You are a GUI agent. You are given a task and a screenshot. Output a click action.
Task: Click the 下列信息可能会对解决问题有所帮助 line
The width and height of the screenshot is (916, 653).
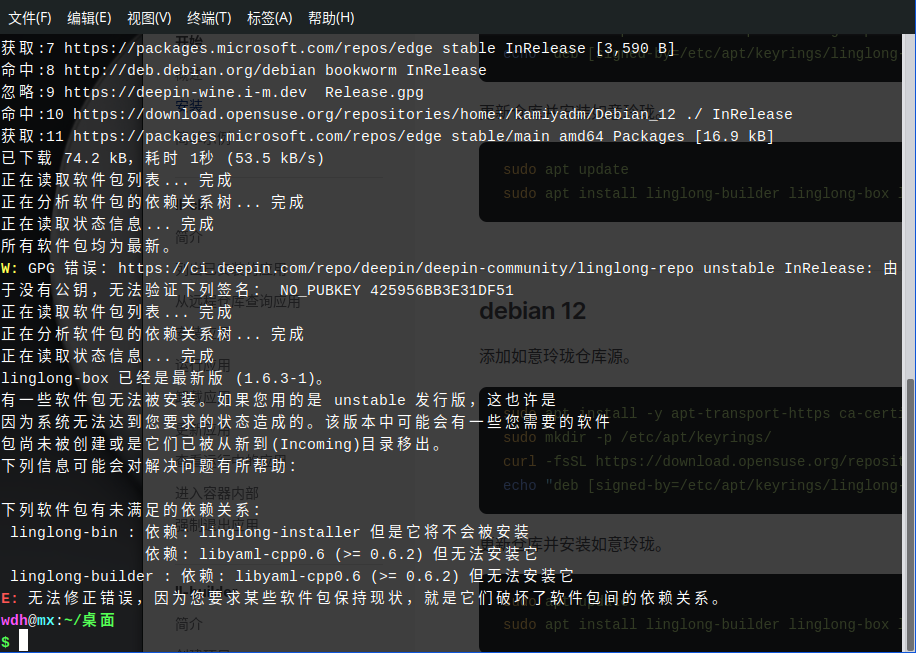point(150,466)
